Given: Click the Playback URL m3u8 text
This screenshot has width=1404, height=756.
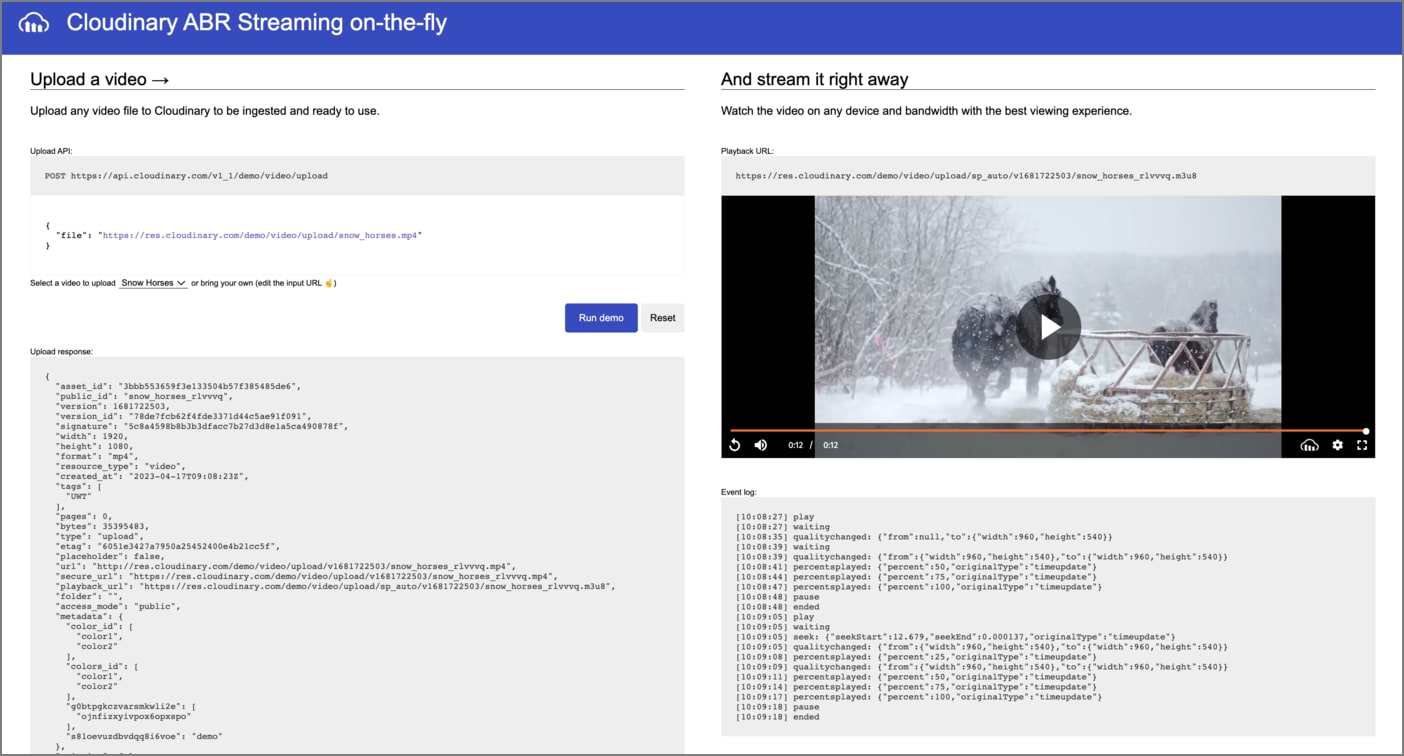Looking at the screenshot, I should pos(966,175).
